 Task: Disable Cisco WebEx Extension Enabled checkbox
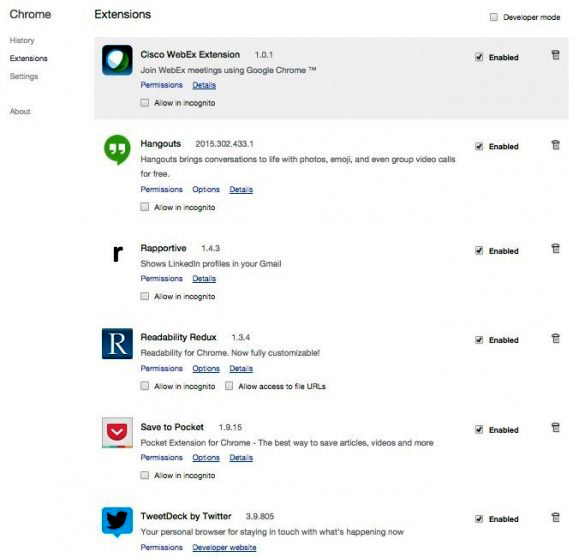tap(479, 57)
